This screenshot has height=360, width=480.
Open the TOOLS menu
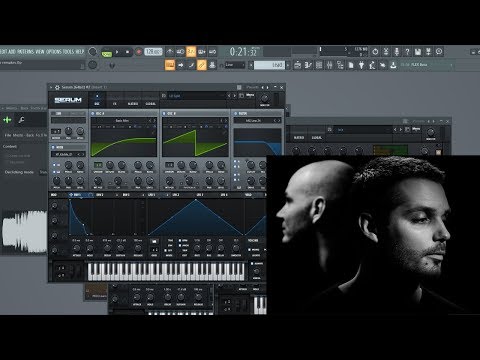(x=69, y=52)
